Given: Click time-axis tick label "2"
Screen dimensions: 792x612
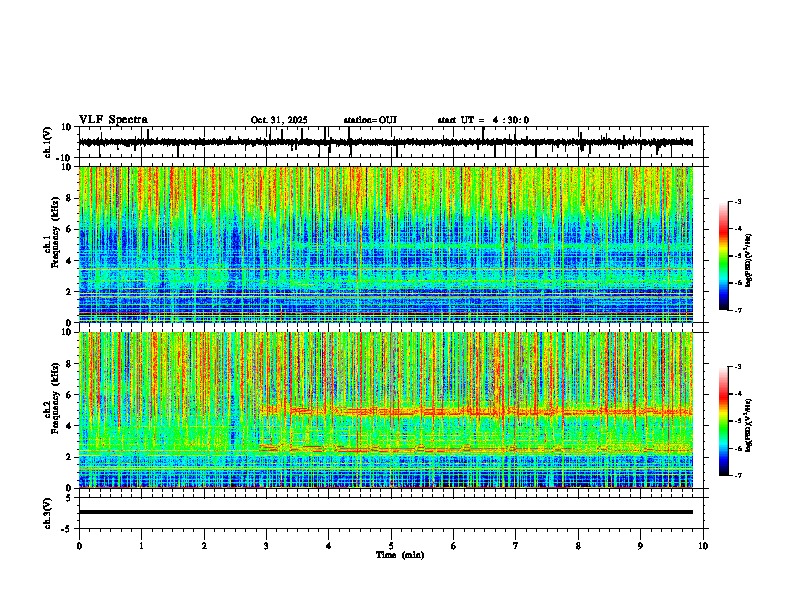Looking at the screenshot, I should click(204, 546).
